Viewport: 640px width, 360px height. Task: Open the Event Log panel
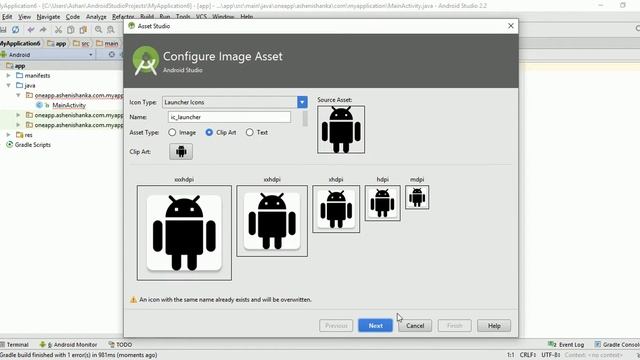tap(566, 344)
